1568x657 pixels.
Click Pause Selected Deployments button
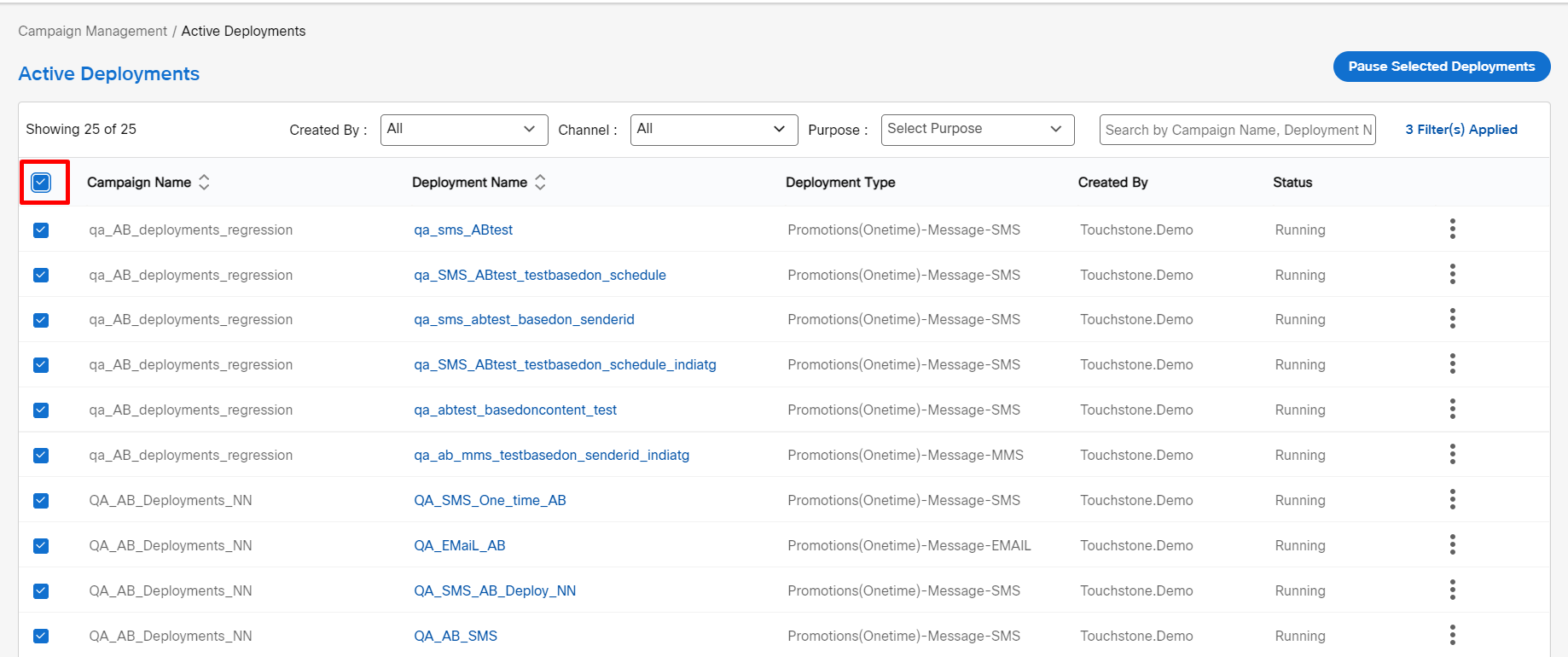pos(1442,67)
